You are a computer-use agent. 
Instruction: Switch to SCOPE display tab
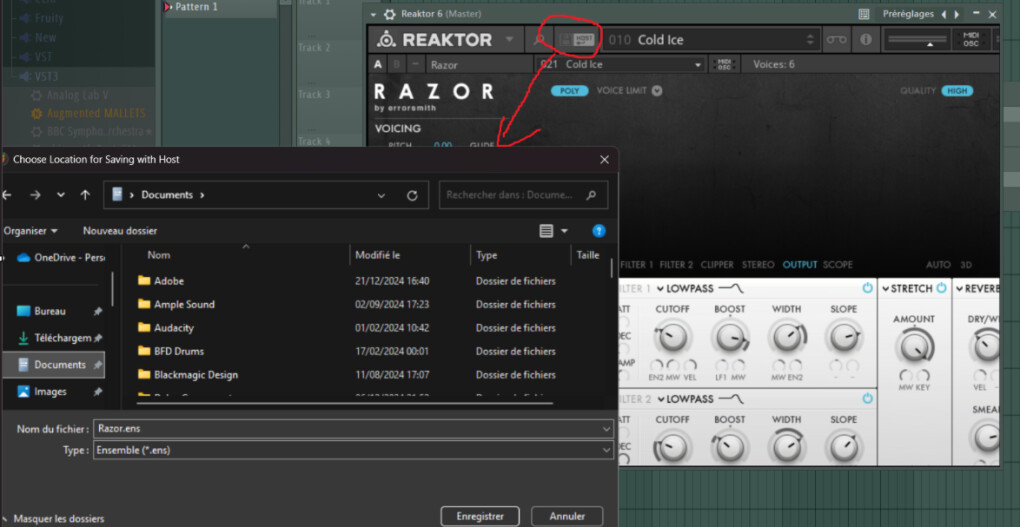(837, 265)
